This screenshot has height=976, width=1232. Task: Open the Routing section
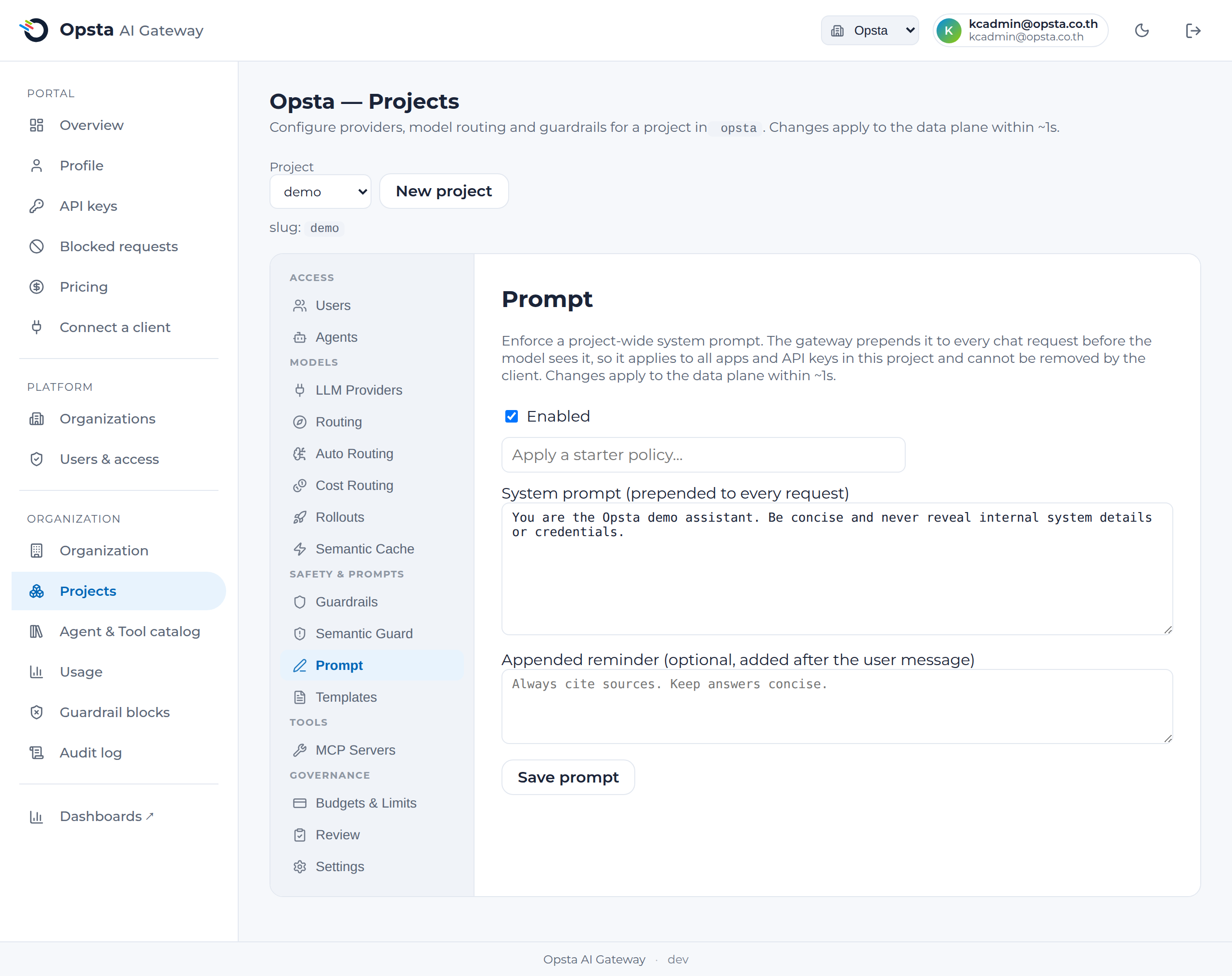[x=372, y=422]
